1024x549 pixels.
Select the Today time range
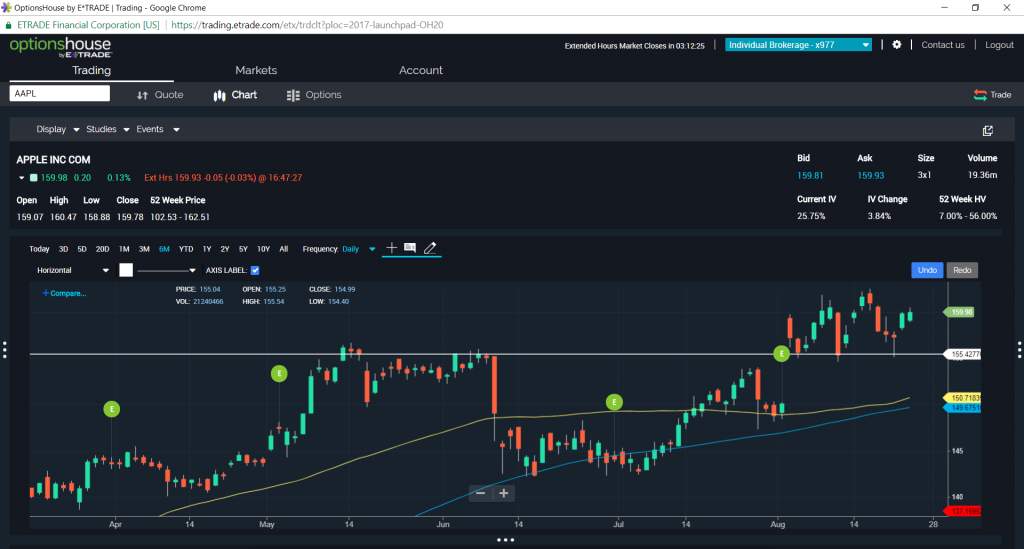[39, 249]
